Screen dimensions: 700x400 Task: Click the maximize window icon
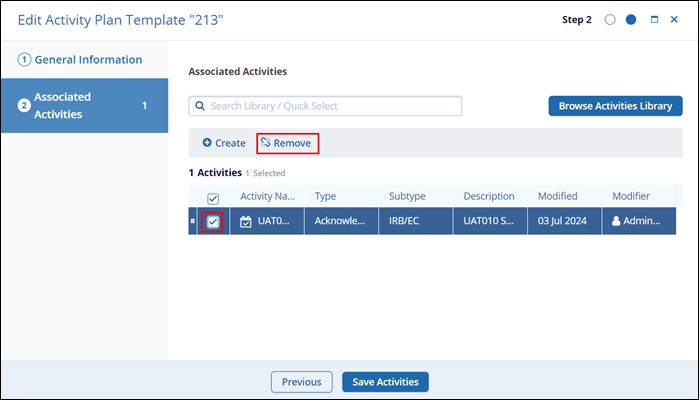(x=654, y=19)
